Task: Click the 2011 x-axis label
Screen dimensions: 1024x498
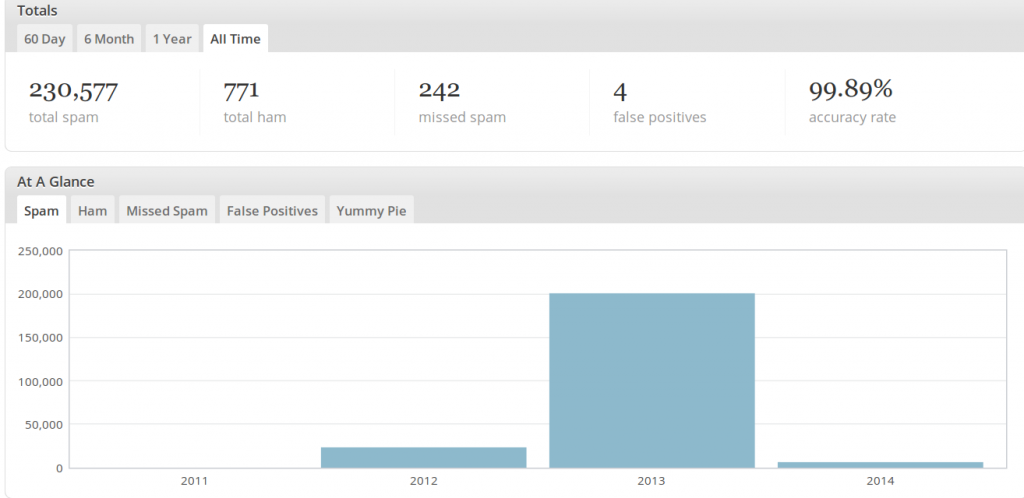Action: [195, 482]
